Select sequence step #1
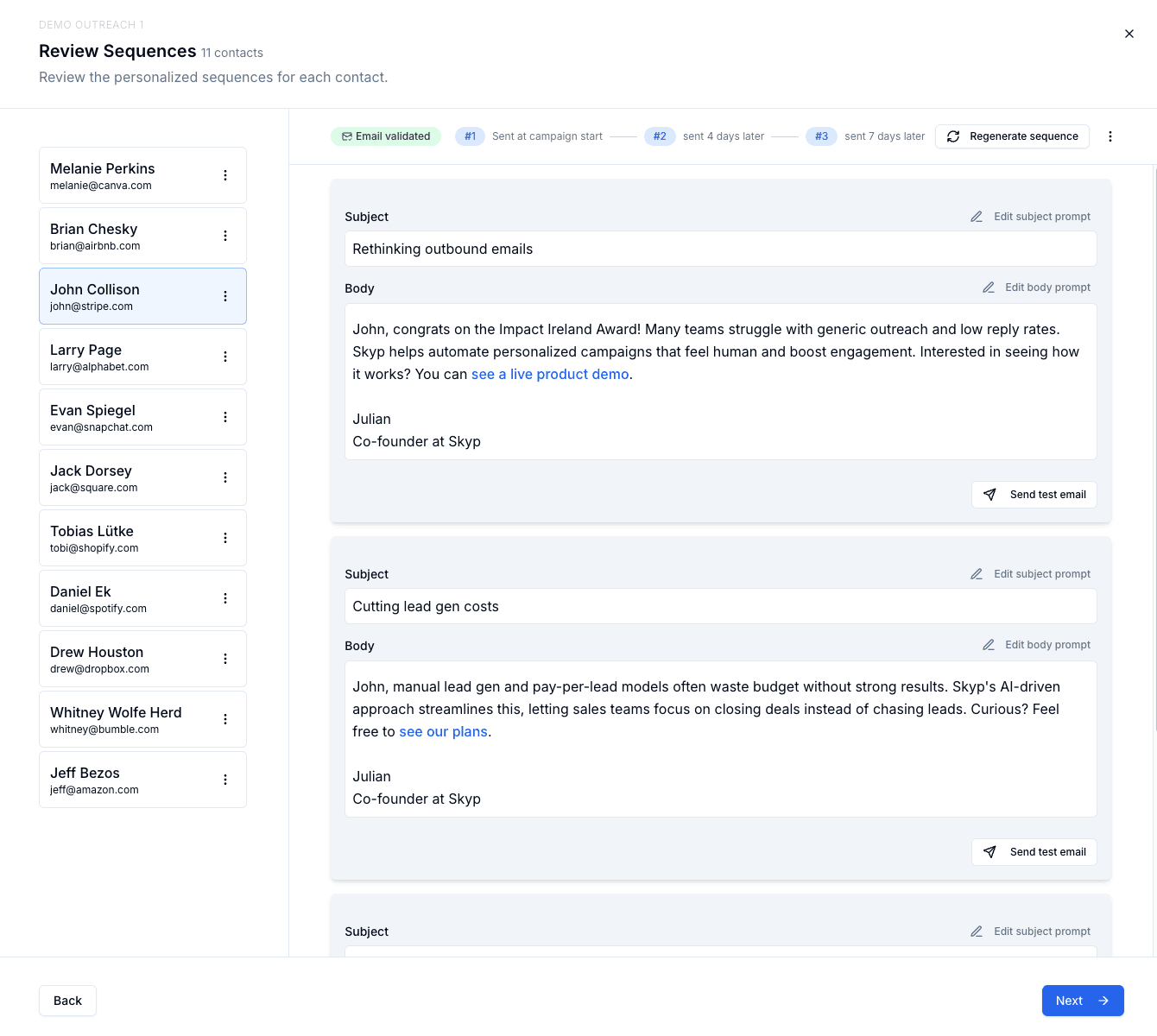The image size is (1157, 1036). 470,136
